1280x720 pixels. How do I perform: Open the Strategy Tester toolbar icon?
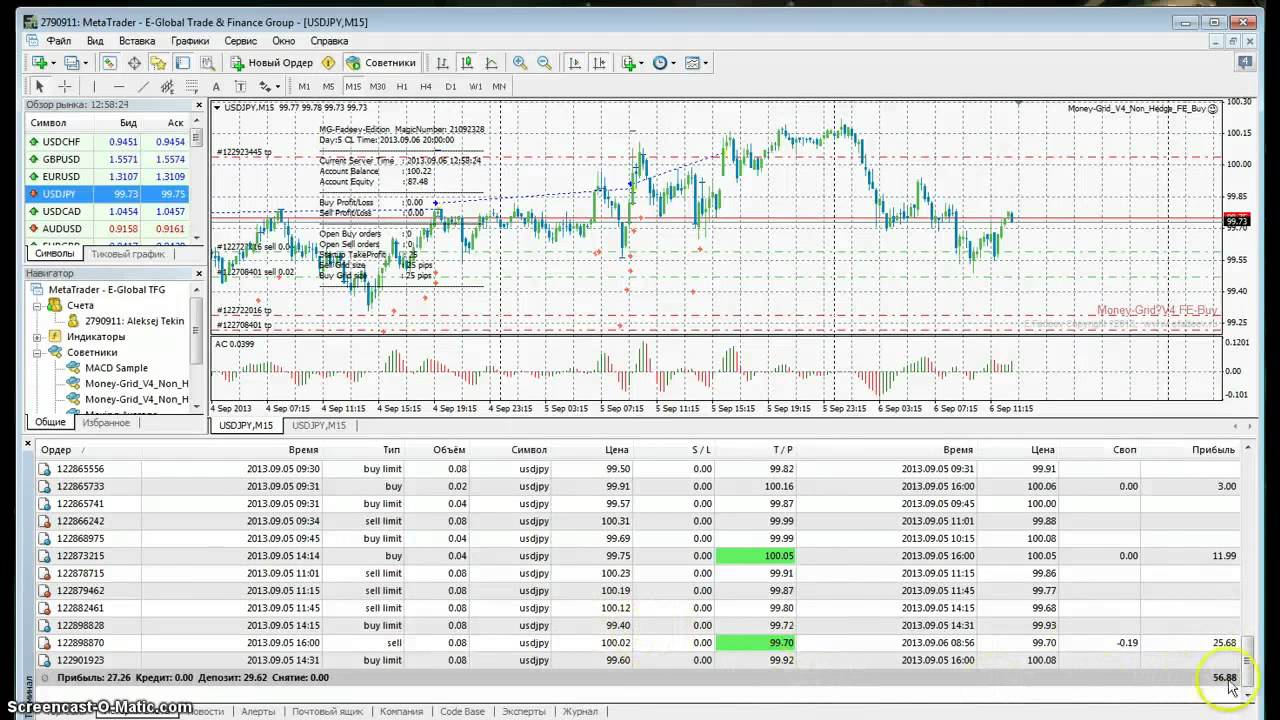click(x=206, y=62)
